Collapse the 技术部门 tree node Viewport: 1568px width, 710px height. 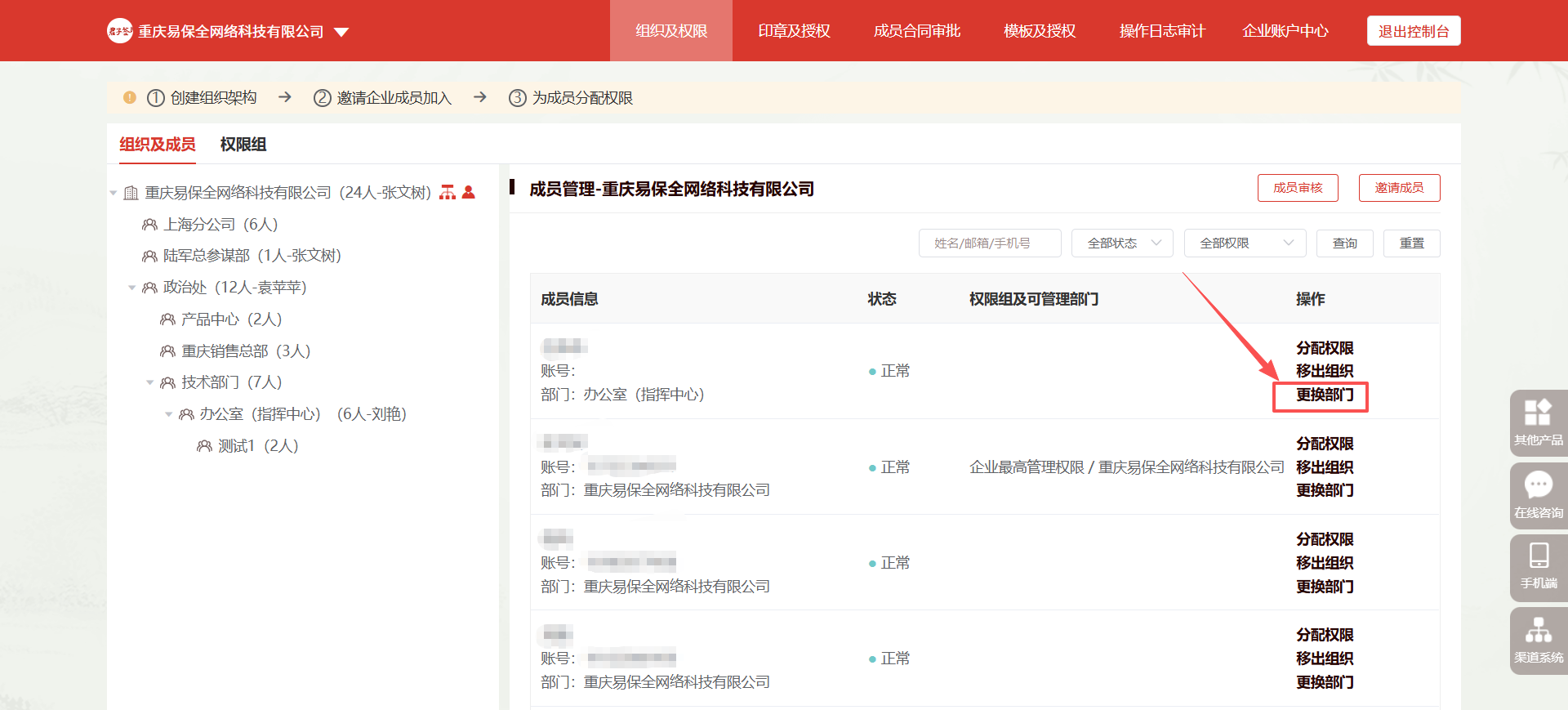(150, 382)
